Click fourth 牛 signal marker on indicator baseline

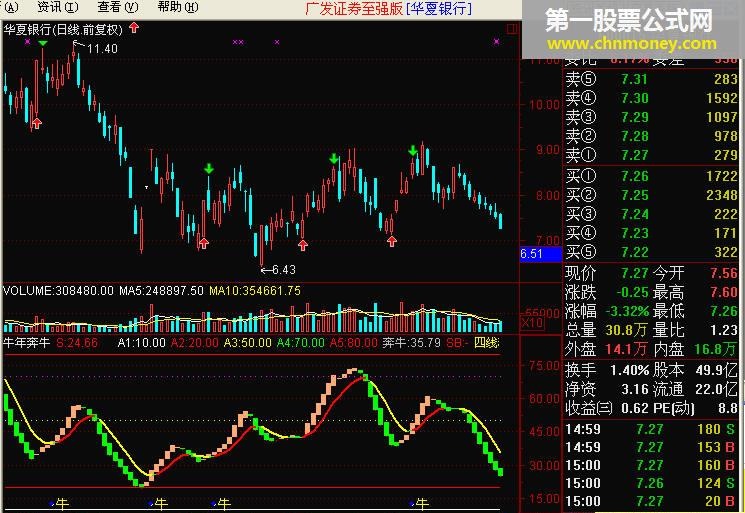(x=419, y=504)
